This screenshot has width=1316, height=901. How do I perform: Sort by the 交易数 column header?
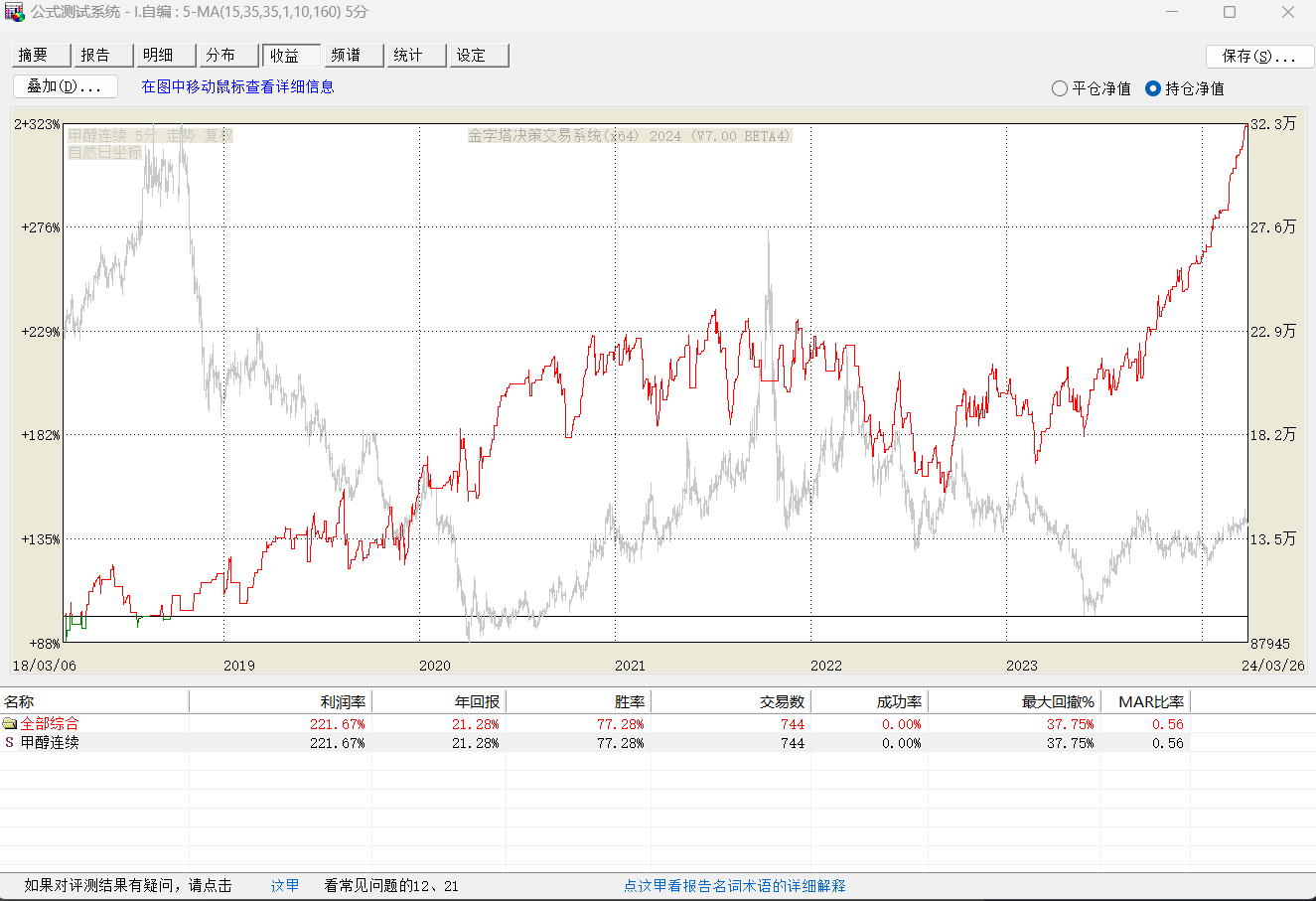click(x=731, y=701)
